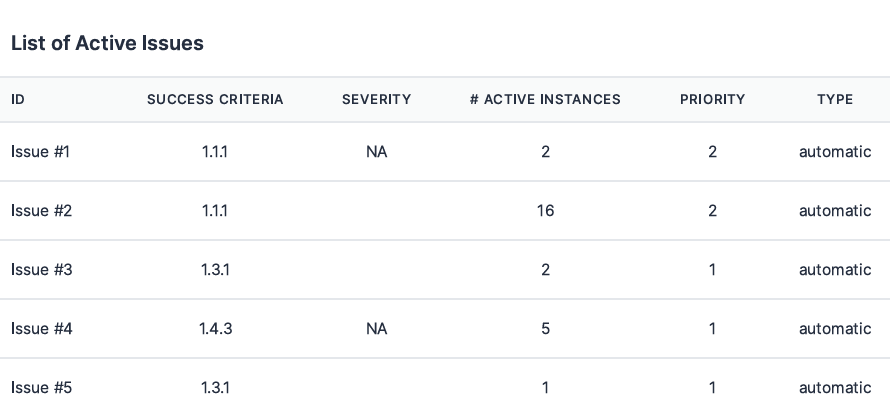Click the ID column header
Screen dimensions: 890x412
click(x=18, y=99)
